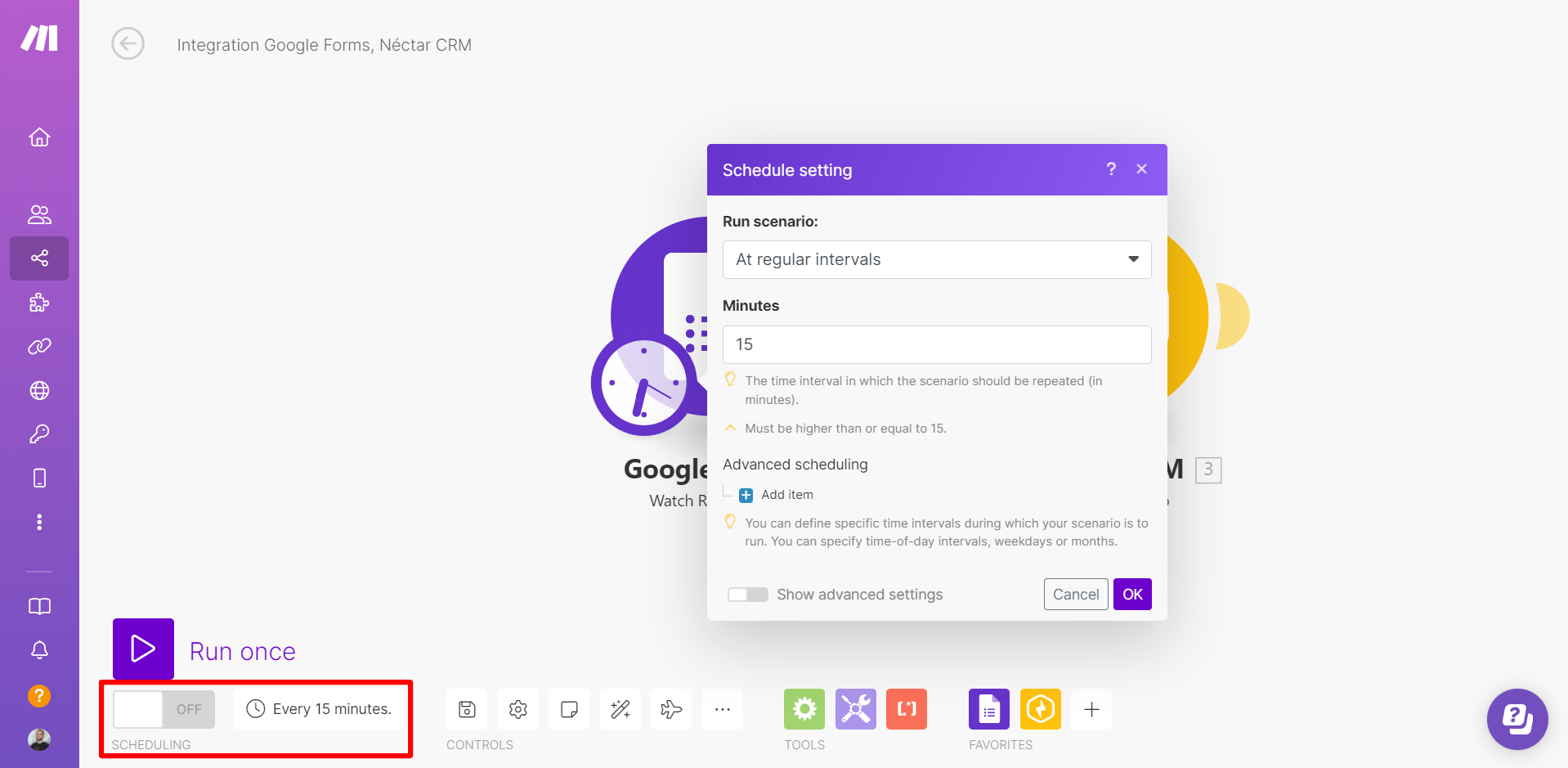The height and width of the screenshot is (768, 1568).
Task: Click the Minutes input field
Action: click(x=937, y=344)
